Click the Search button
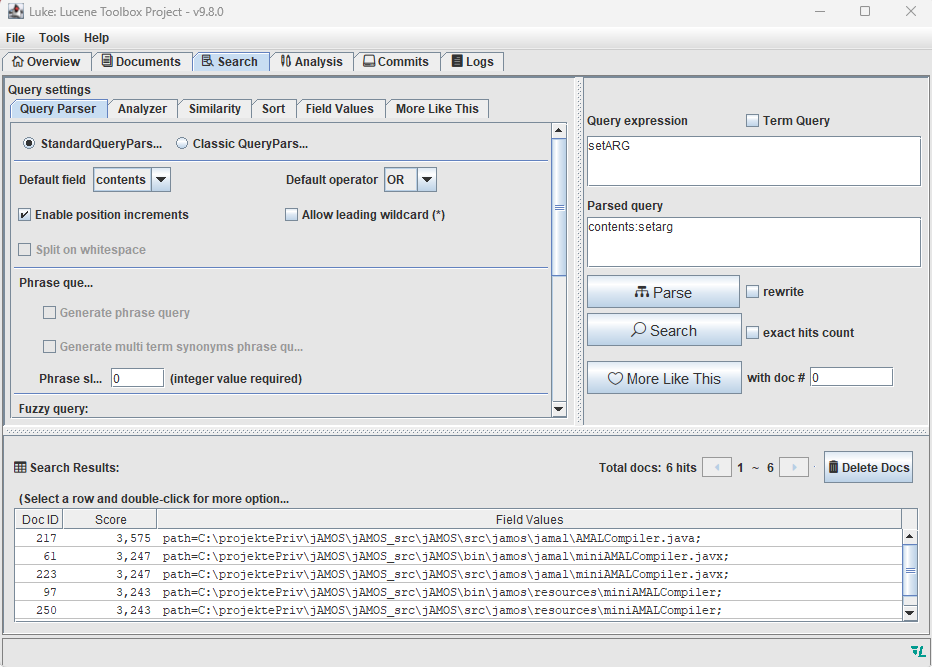This screenshot has width=932, height=667. (x=663, y=330)
